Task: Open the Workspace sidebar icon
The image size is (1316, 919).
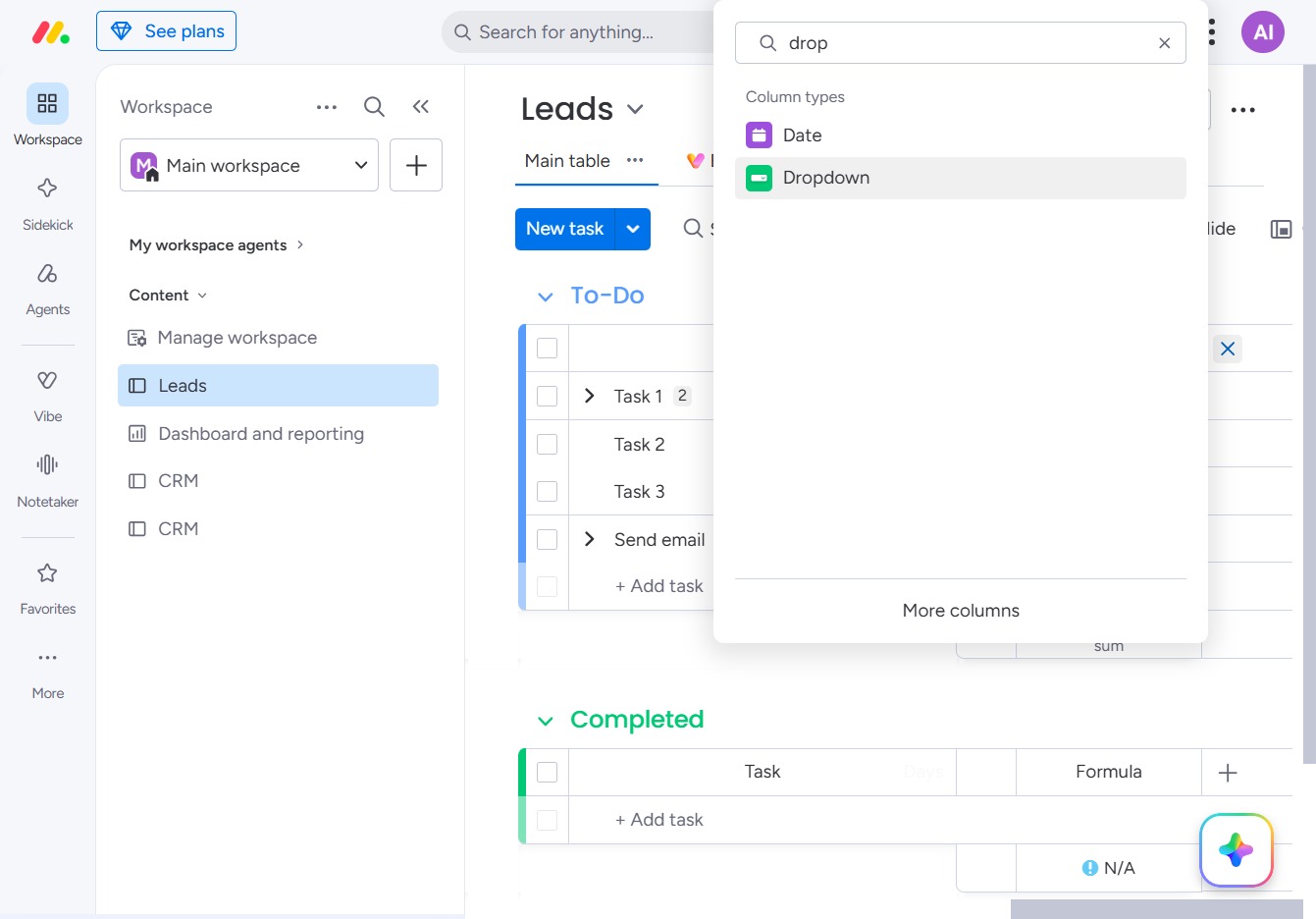Action: pyautogui.click(x=47, y=104)
